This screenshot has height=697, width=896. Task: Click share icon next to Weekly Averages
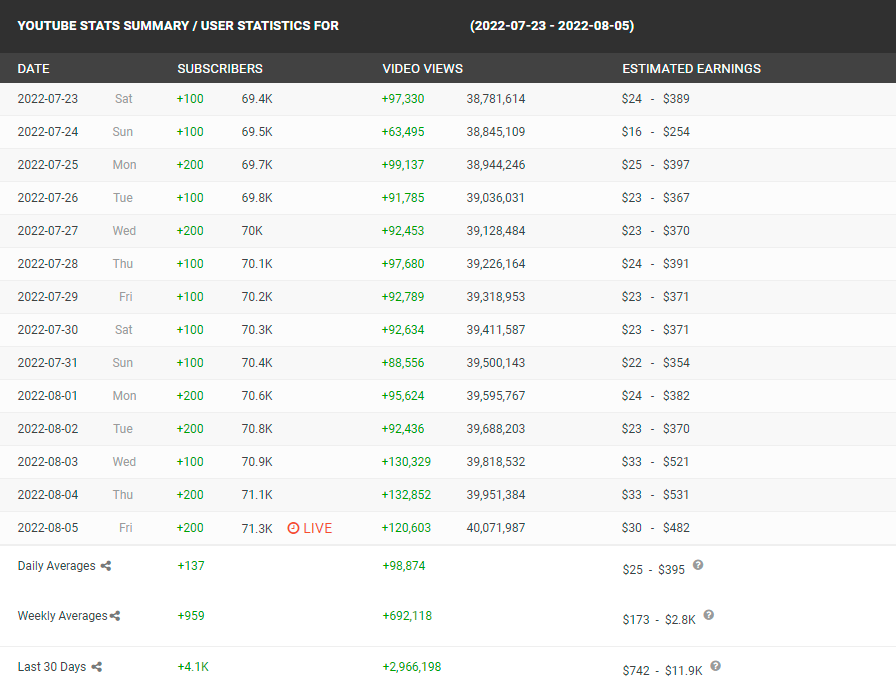tap(115, 616)
